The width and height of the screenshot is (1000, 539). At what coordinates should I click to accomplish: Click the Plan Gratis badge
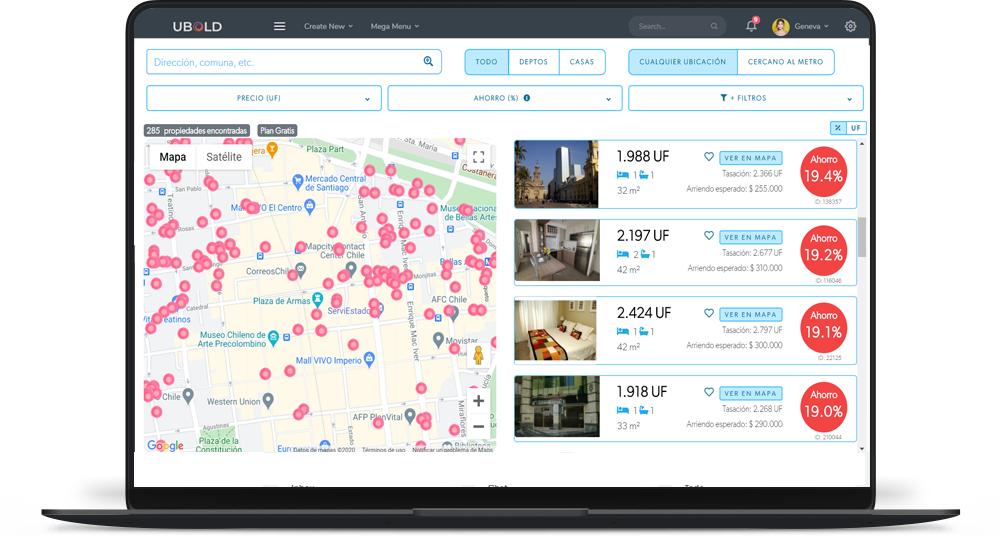click(x=277, y=130)
